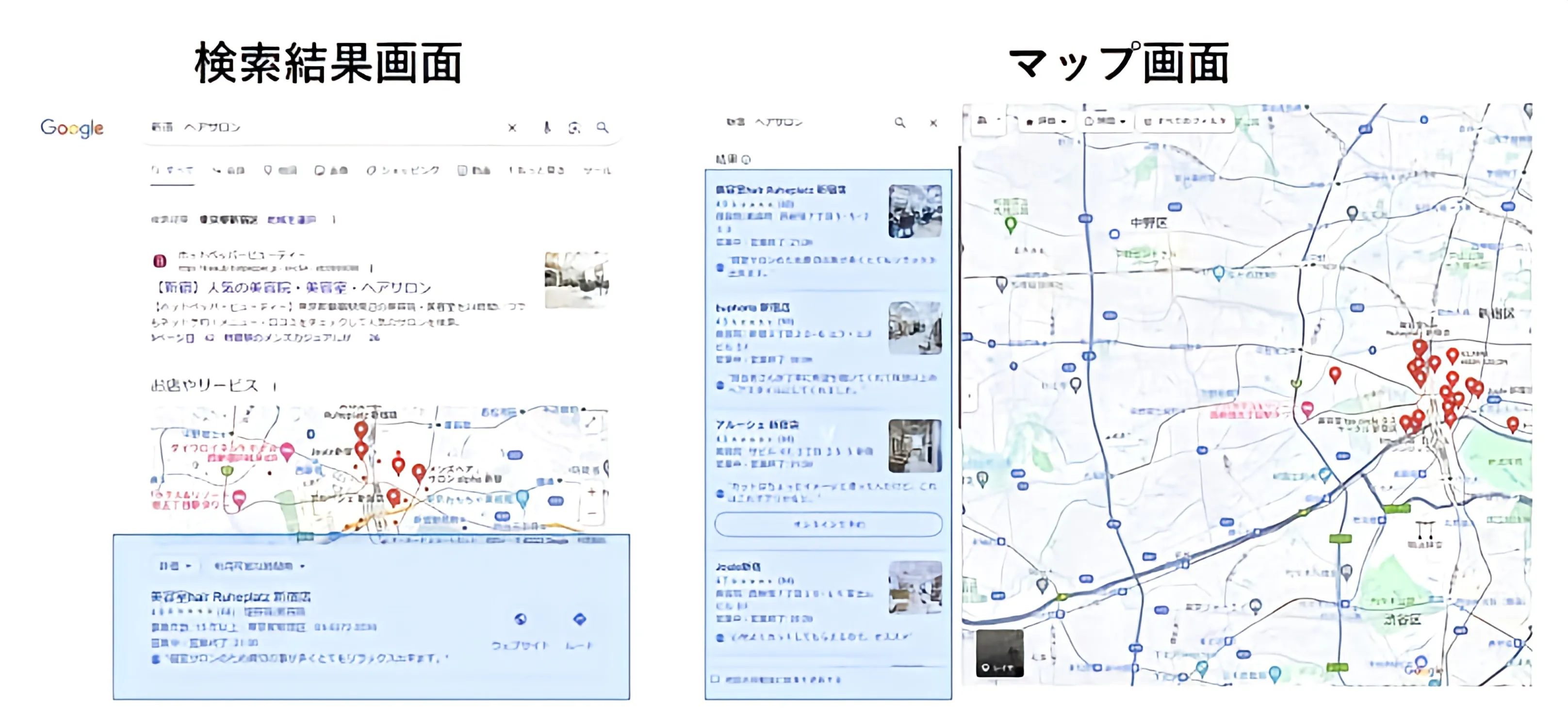Click the voice search microphone icon
This screenshot has width=1568, height=720.
547,128
